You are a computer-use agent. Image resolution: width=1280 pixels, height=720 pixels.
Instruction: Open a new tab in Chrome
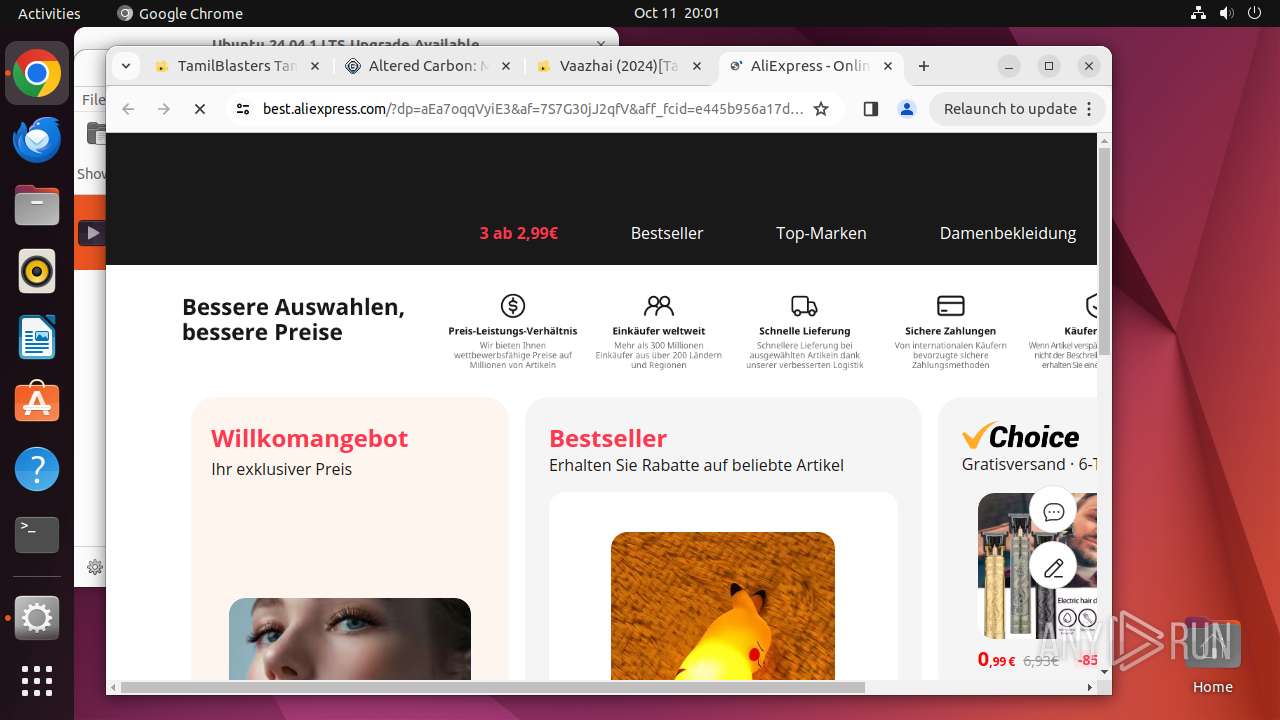pyautogui.click(x=924, y=66)
